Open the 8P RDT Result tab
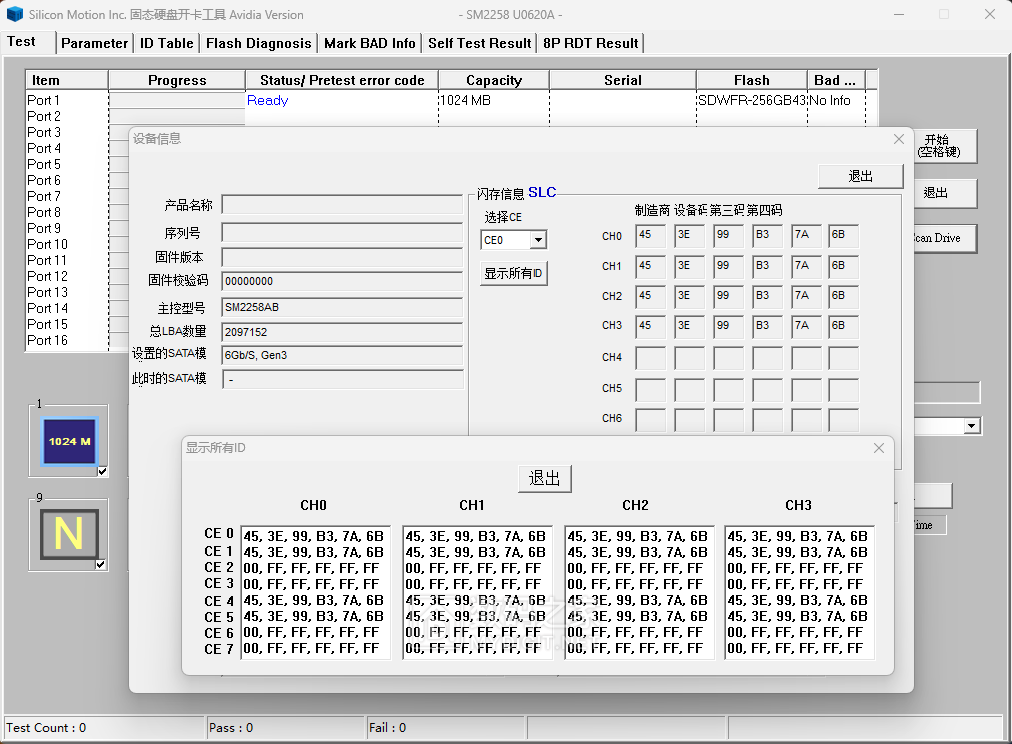 tap(591, 43)
